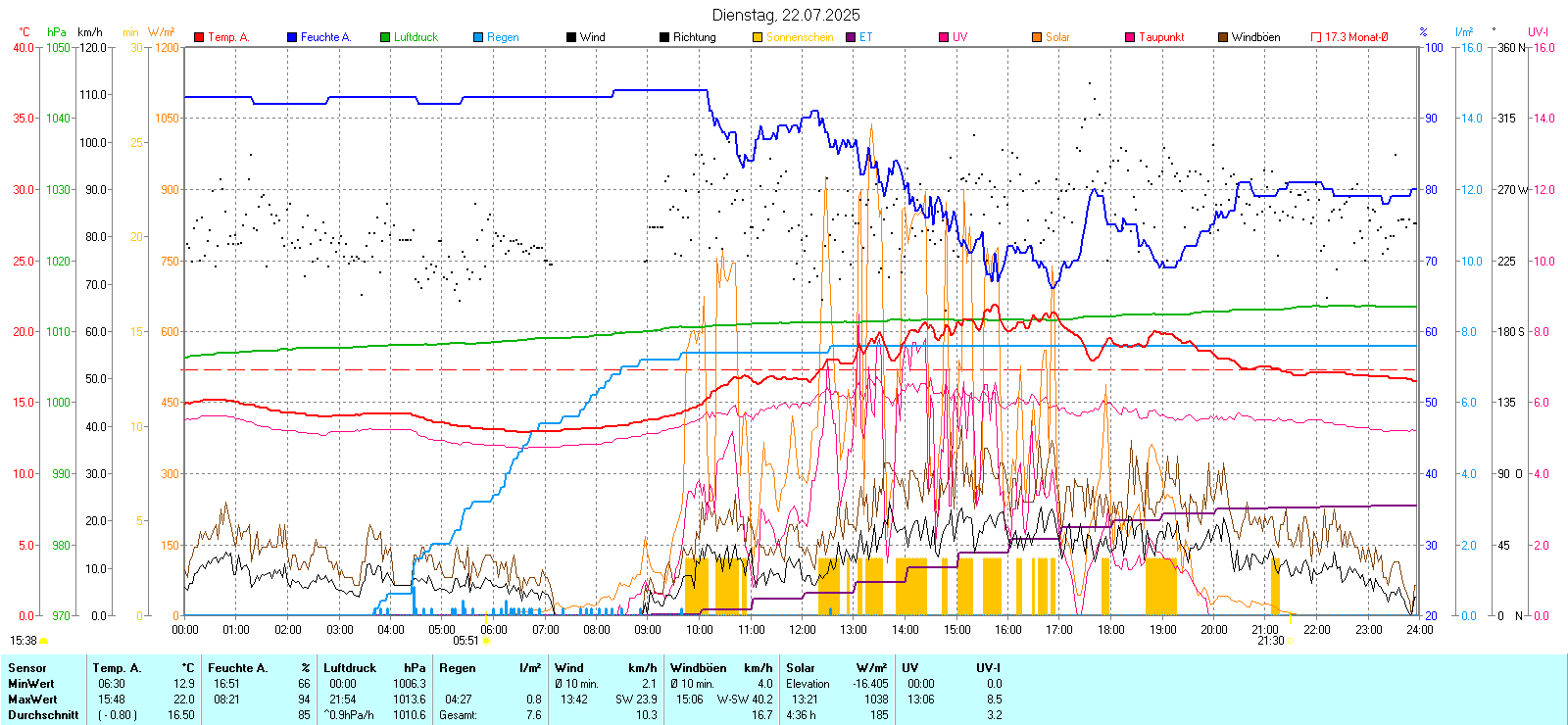1568x725 pixels.
Task: Click the sun icon beside 15:38
Action: click(x=43, y=641)
